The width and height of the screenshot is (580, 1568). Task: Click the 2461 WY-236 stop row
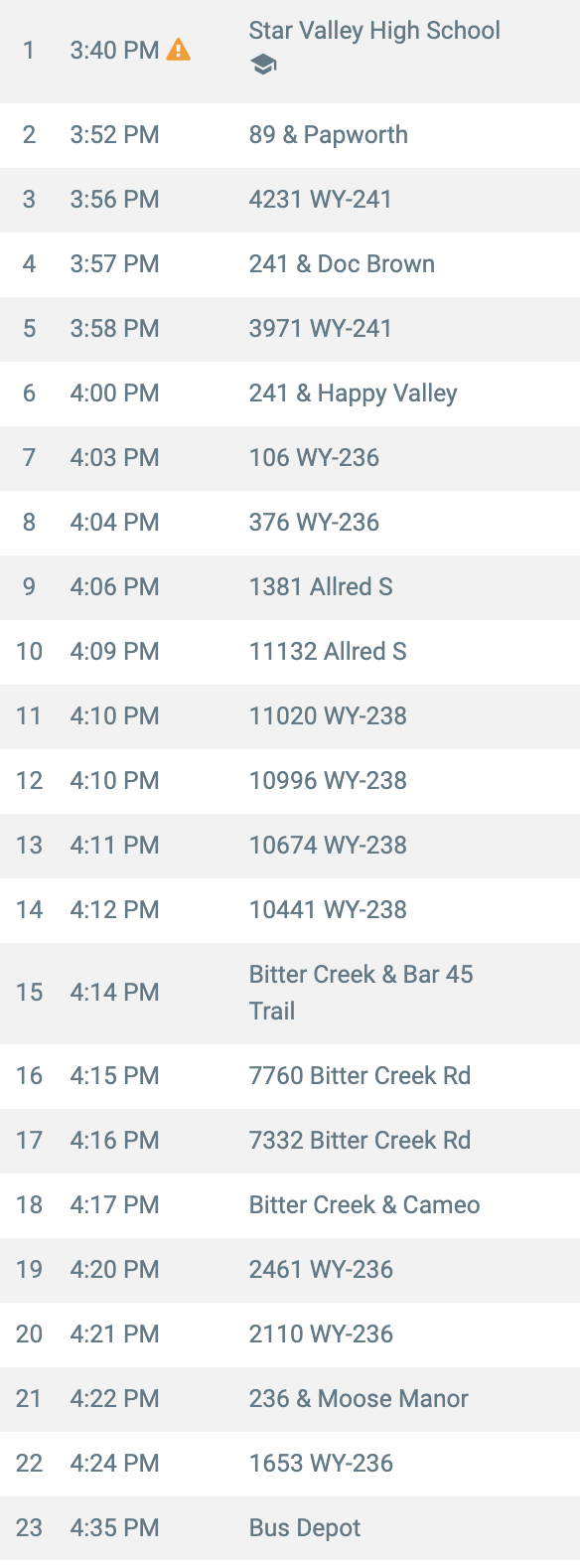click(290, 1270)
